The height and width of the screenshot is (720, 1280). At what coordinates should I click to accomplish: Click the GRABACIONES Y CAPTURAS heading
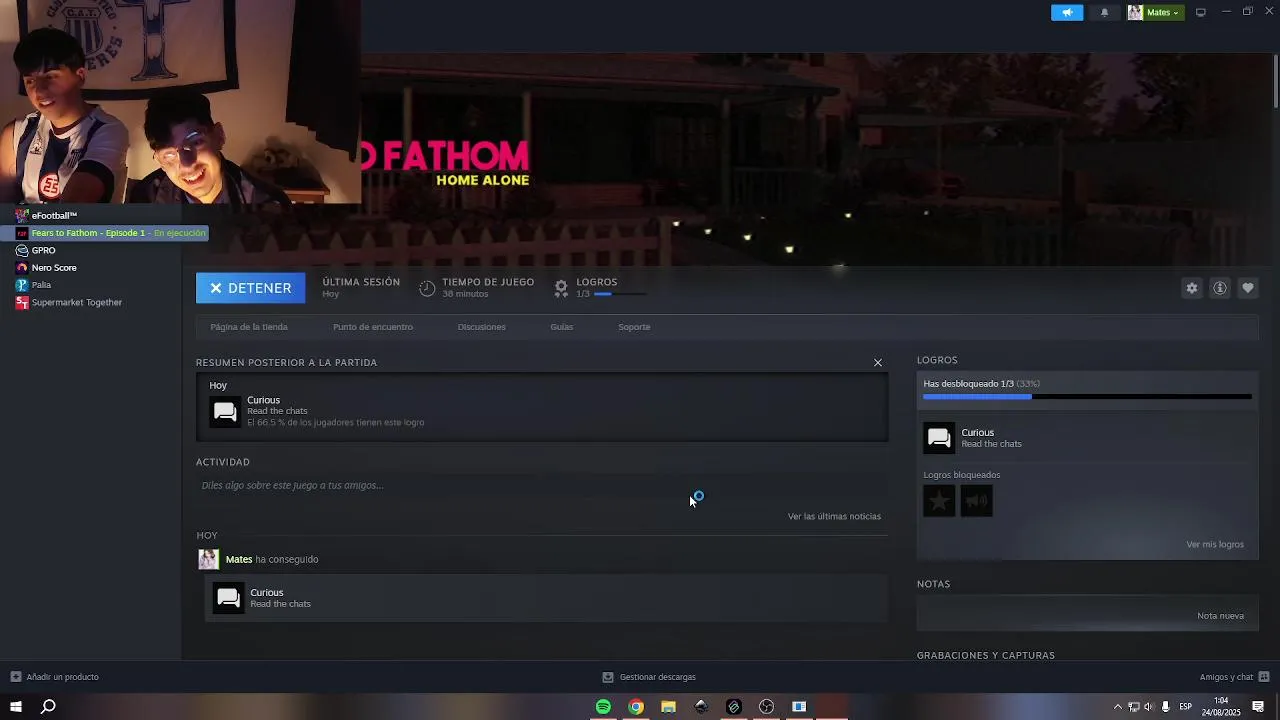coord(986,655)
